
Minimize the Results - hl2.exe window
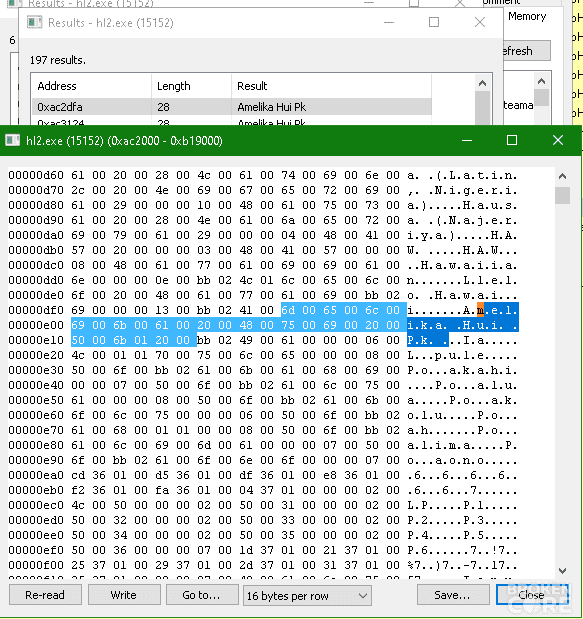[389, 22]
